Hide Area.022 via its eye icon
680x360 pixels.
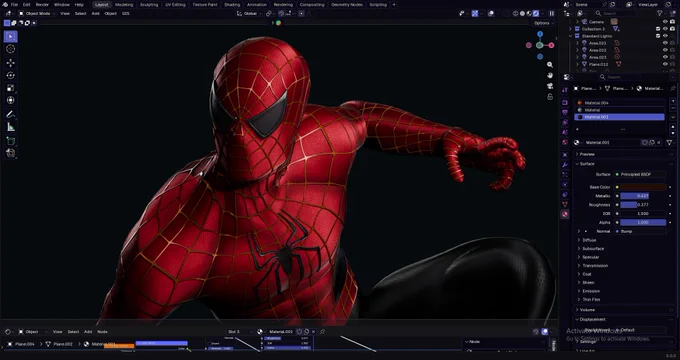pyautogui.click(x=665, y=50)
